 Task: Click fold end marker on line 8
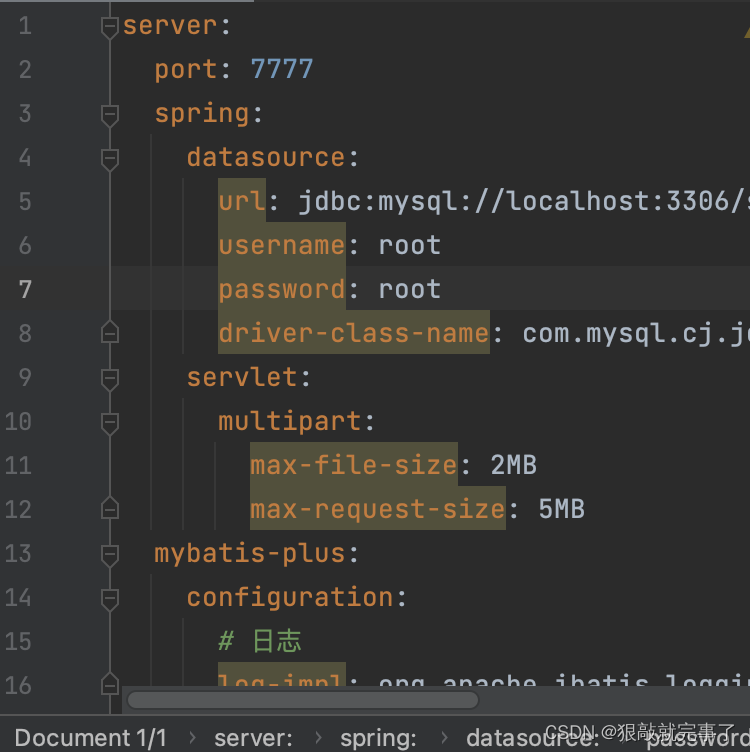[110, 332]
